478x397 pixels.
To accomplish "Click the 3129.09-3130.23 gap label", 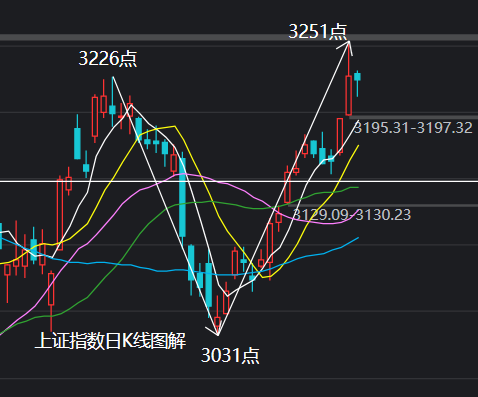I will (352, 215).
